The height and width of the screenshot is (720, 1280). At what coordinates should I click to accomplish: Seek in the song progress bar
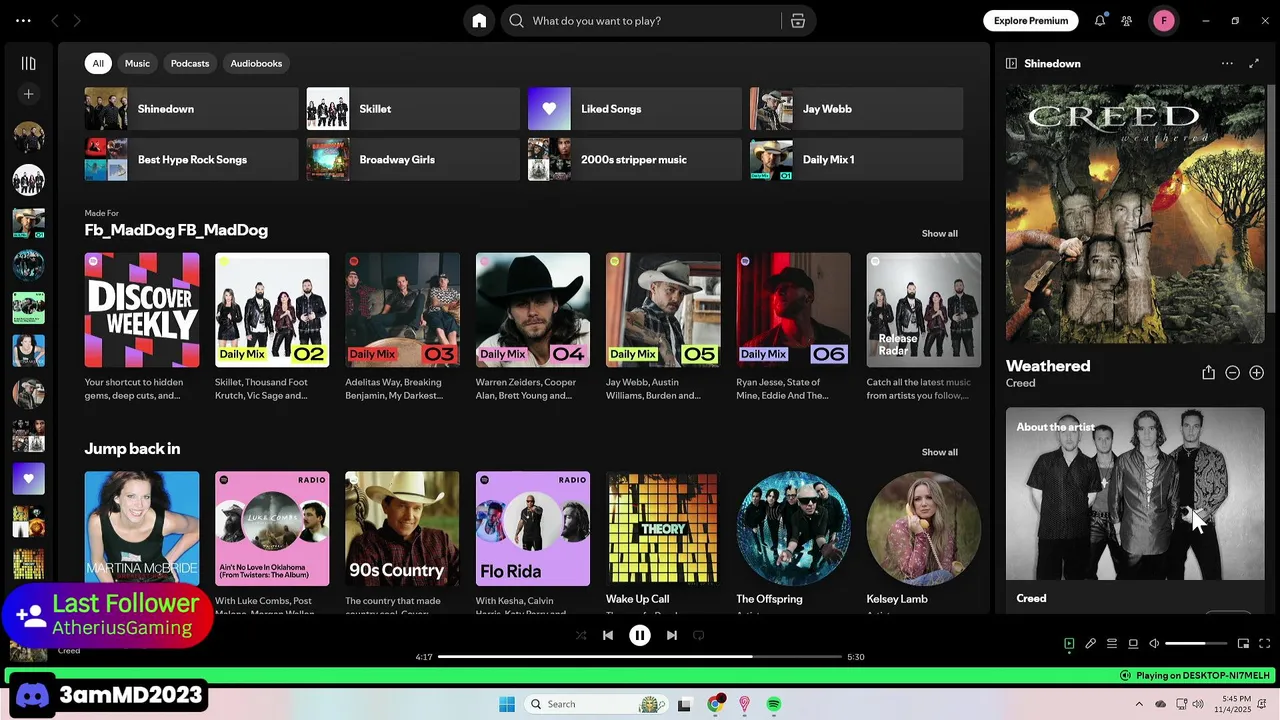point(640,657)
